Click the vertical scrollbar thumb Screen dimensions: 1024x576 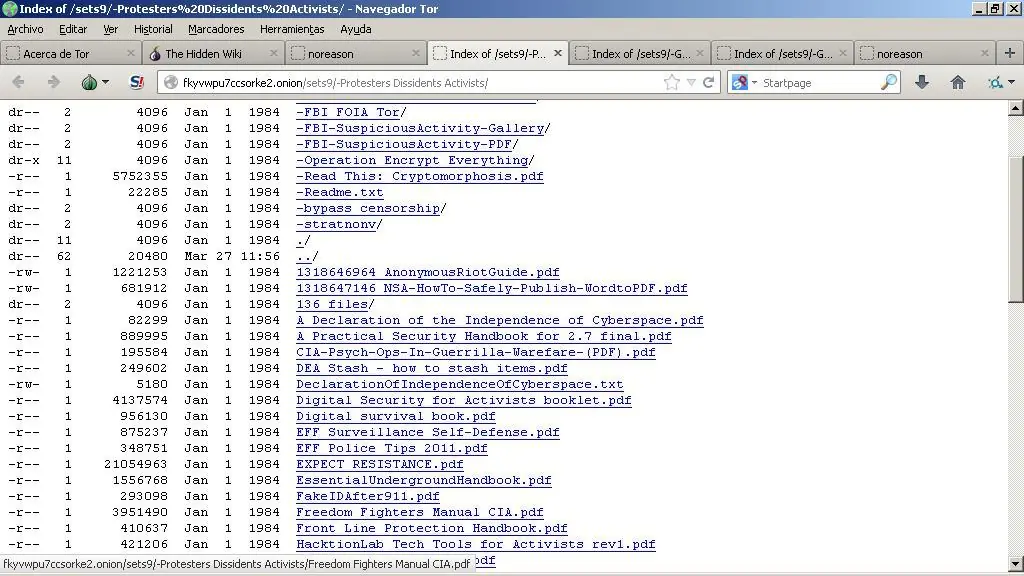[1016, 229]
